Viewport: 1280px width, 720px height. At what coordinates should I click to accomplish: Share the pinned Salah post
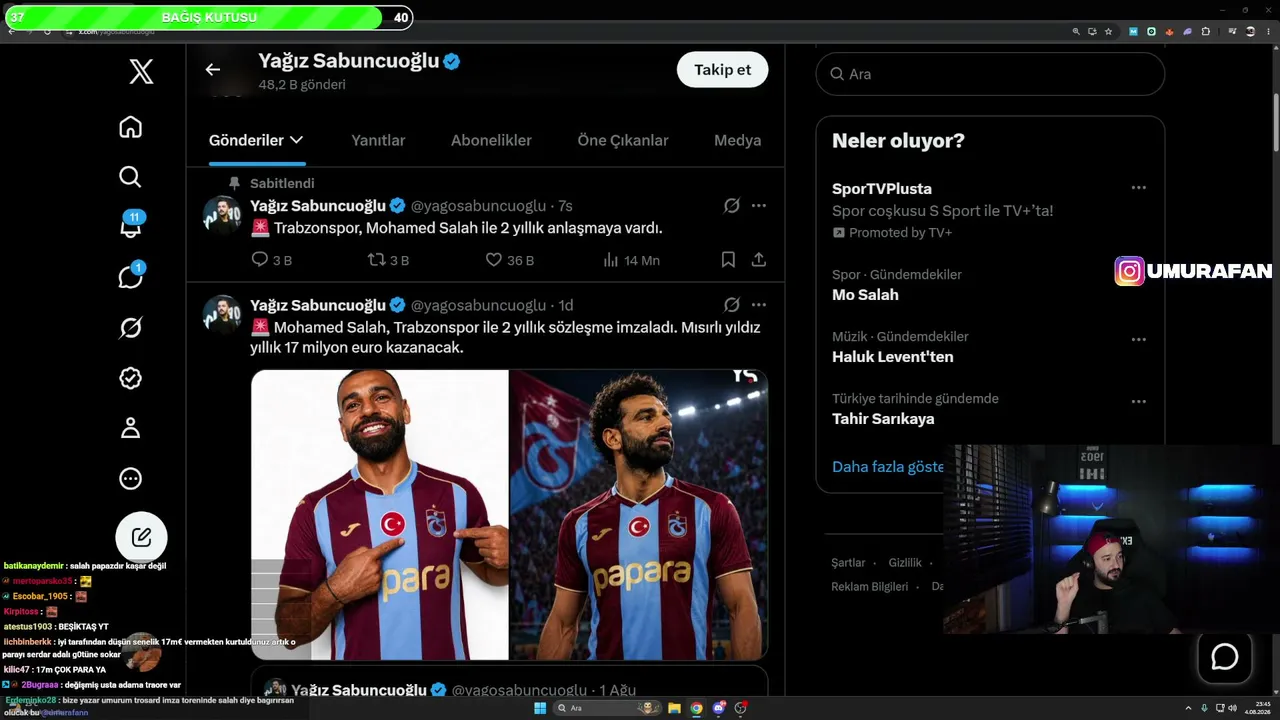click(x=759, y=260)
